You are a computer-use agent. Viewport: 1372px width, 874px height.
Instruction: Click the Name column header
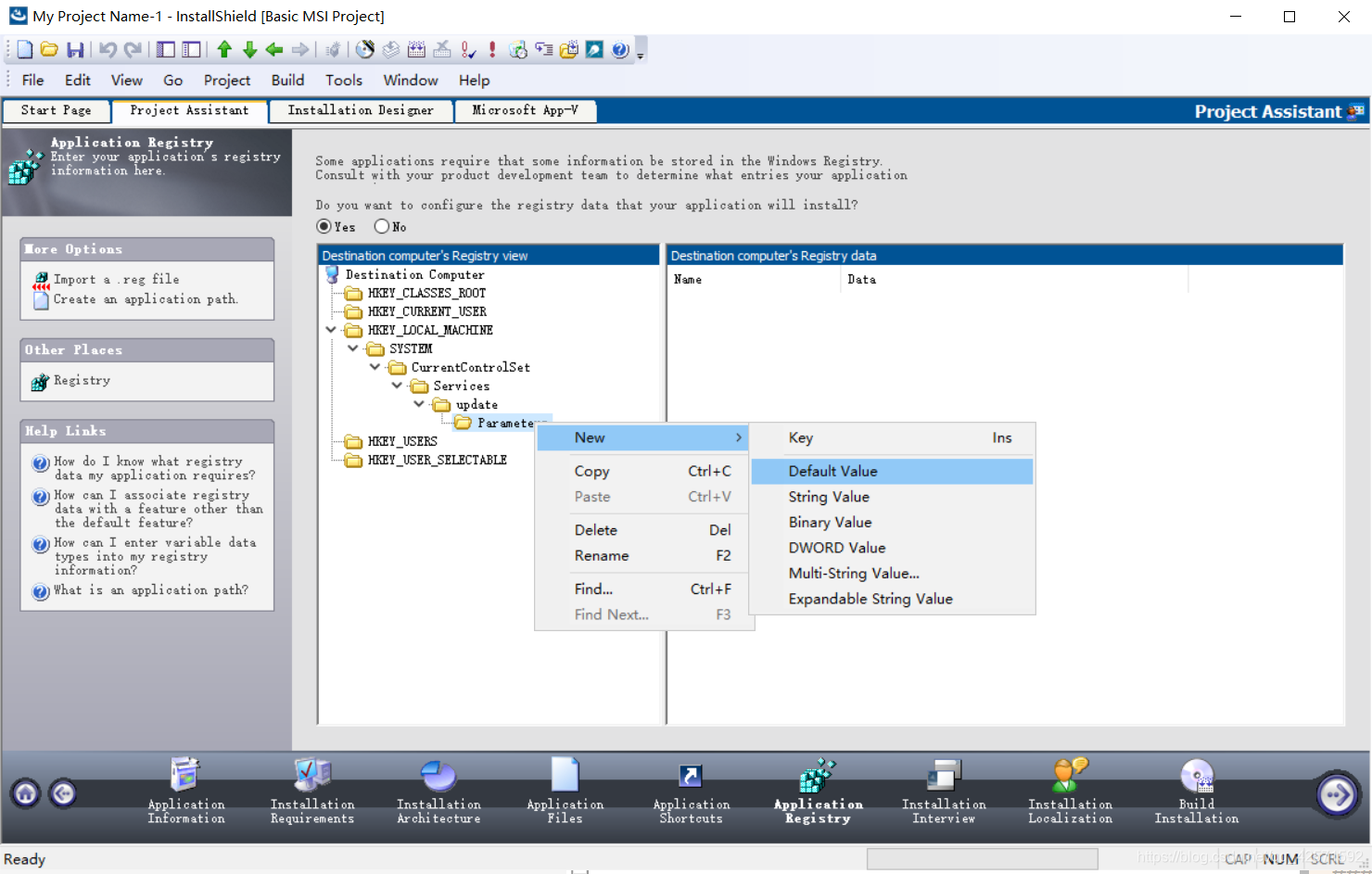pos(755,279)
